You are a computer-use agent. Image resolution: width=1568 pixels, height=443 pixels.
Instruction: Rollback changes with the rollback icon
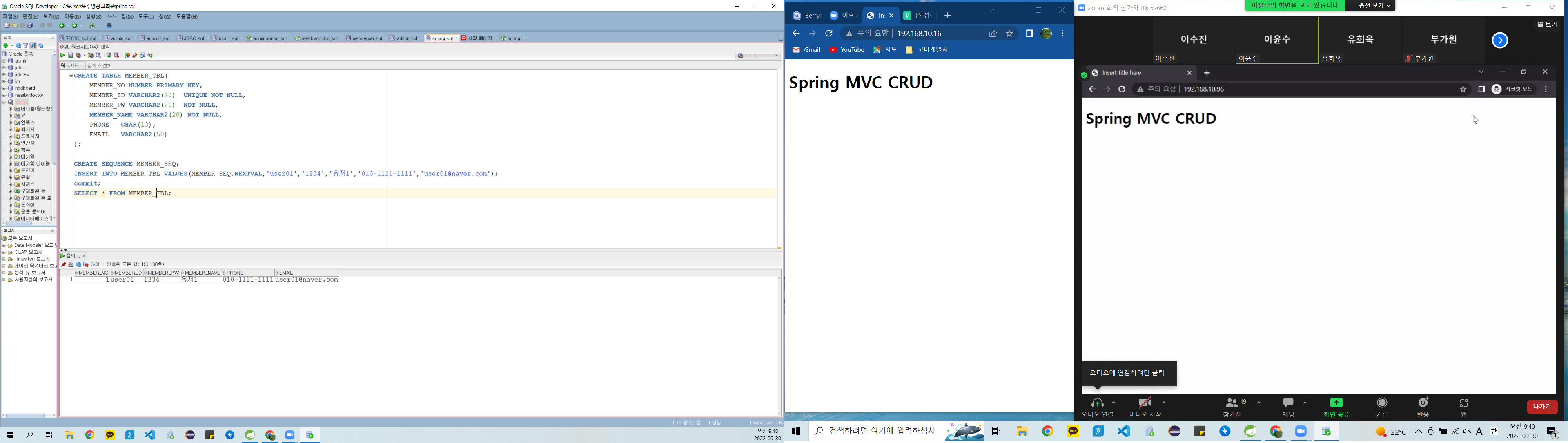117,55
